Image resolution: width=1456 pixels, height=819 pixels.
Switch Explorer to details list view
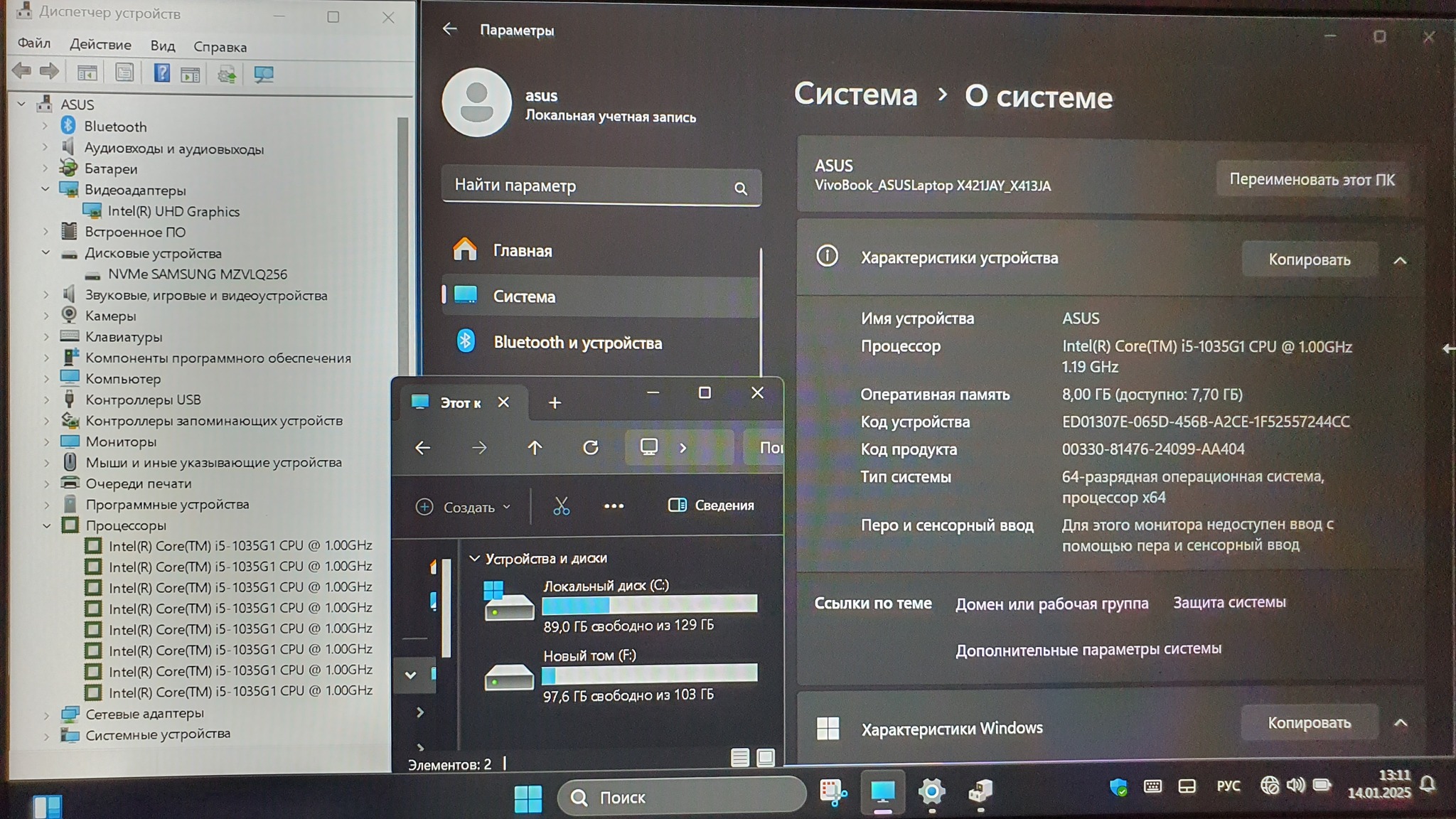click(x=739, y=758)
